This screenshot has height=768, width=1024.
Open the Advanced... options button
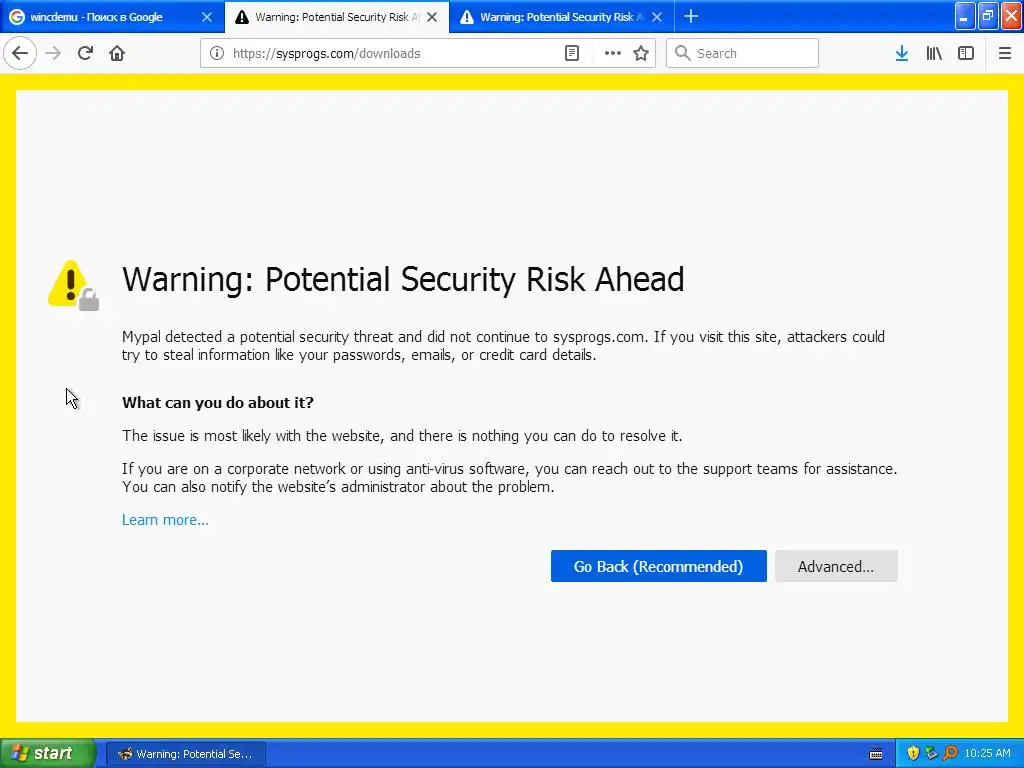click(x=836, y=566)
